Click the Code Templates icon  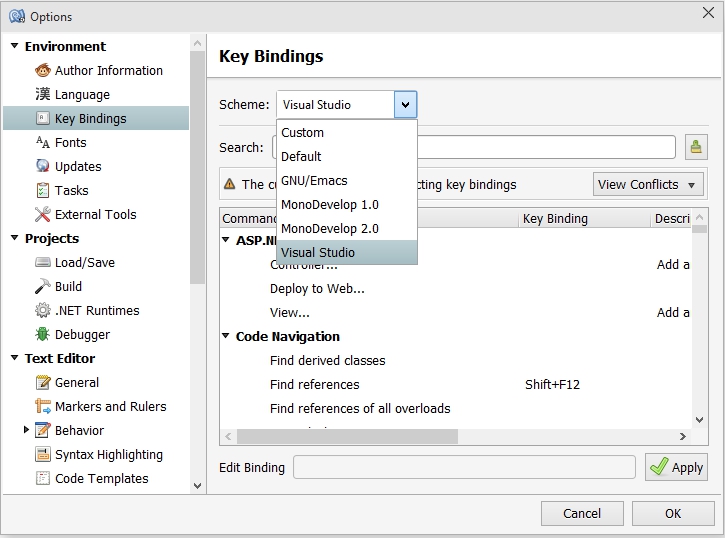pyautogui.click(x=43, y=478)
